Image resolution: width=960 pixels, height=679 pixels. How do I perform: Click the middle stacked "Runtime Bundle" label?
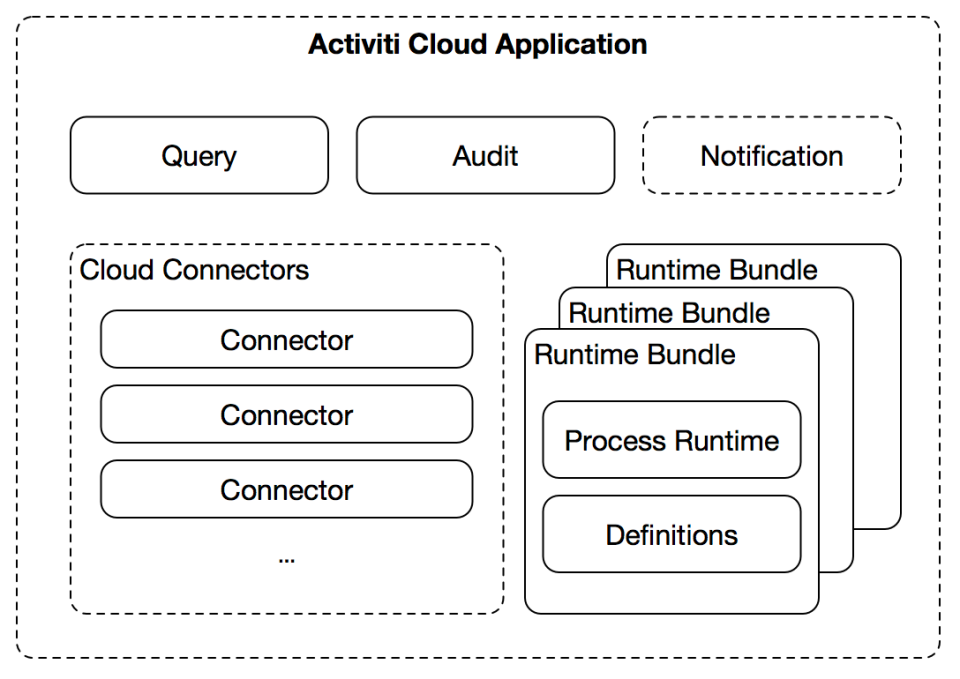pyautogui.click(x=669, y=313)
